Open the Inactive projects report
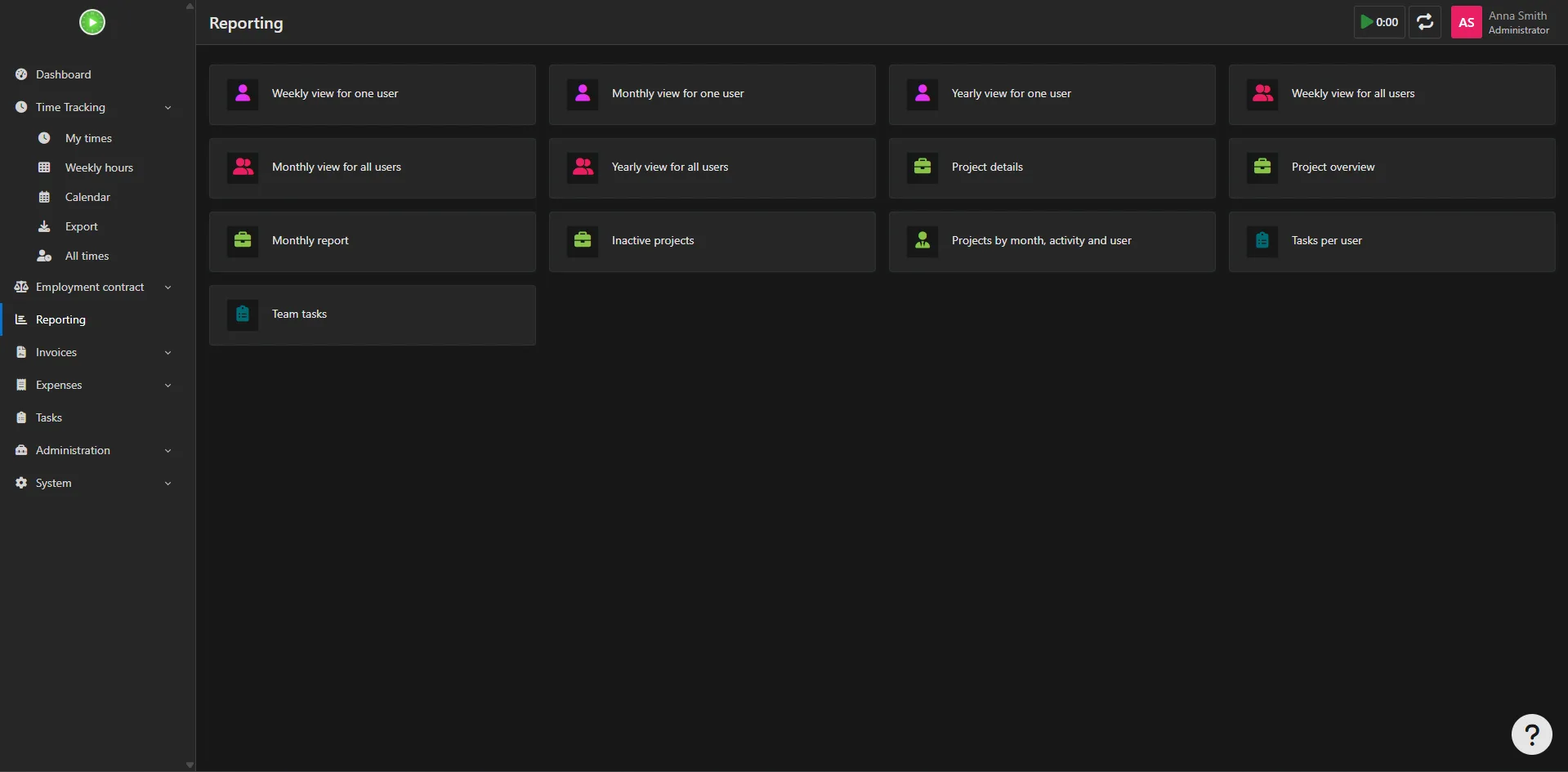The image size is (1568, 772). pyautogui.click(x=713, y=242)
